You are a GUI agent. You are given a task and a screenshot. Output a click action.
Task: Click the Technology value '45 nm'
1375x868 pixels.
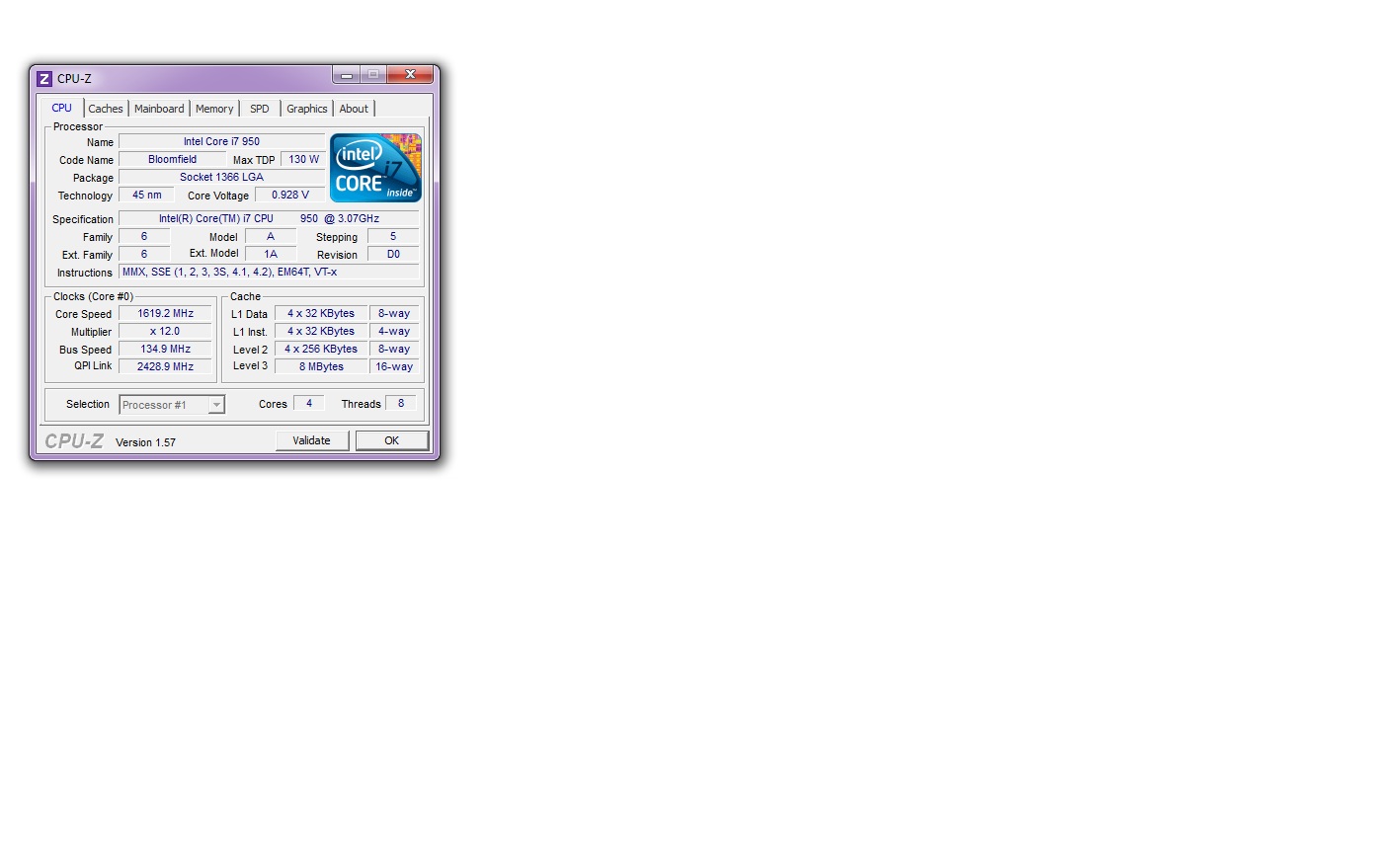146,196
